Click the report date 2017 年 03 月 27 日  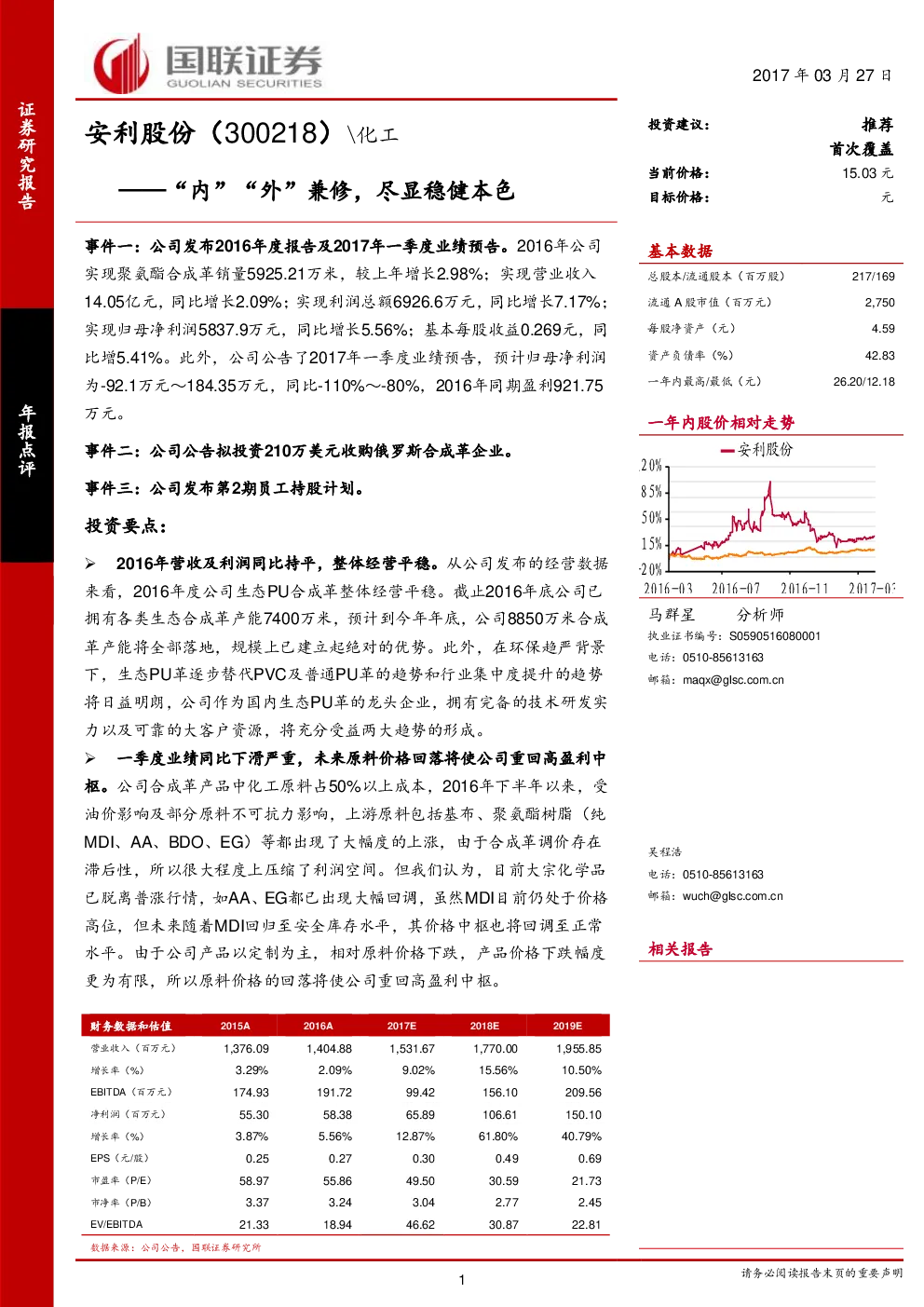(x=822, y=75)
